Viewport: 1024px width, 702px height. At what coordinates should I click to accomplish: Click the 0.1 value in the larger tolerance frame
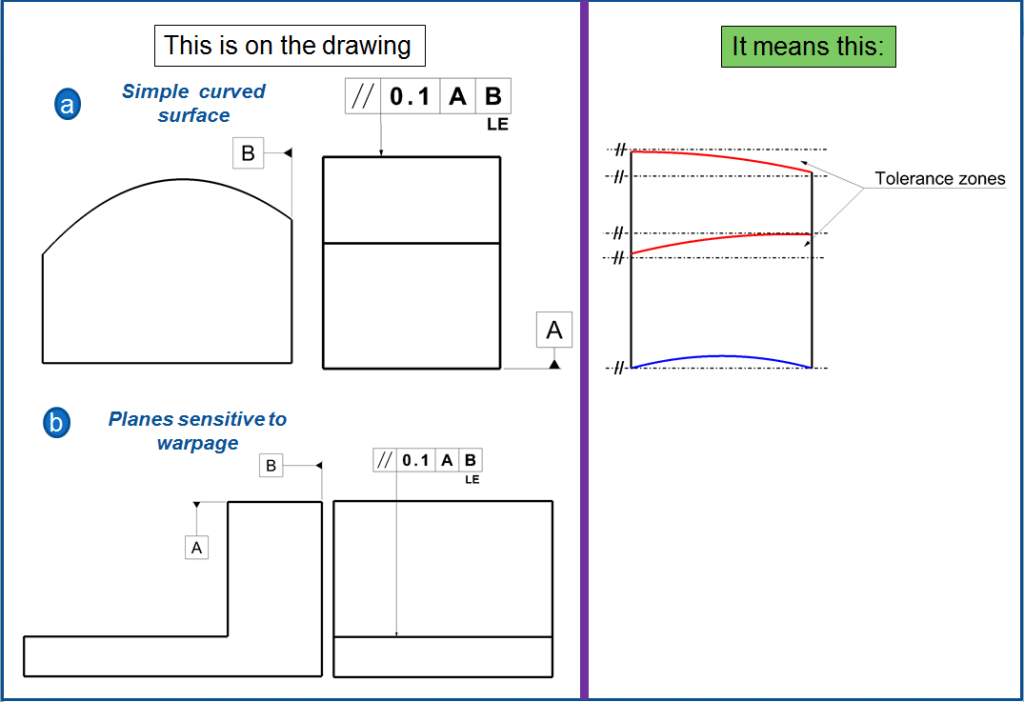pyautogui.click(x=408, y=97)
